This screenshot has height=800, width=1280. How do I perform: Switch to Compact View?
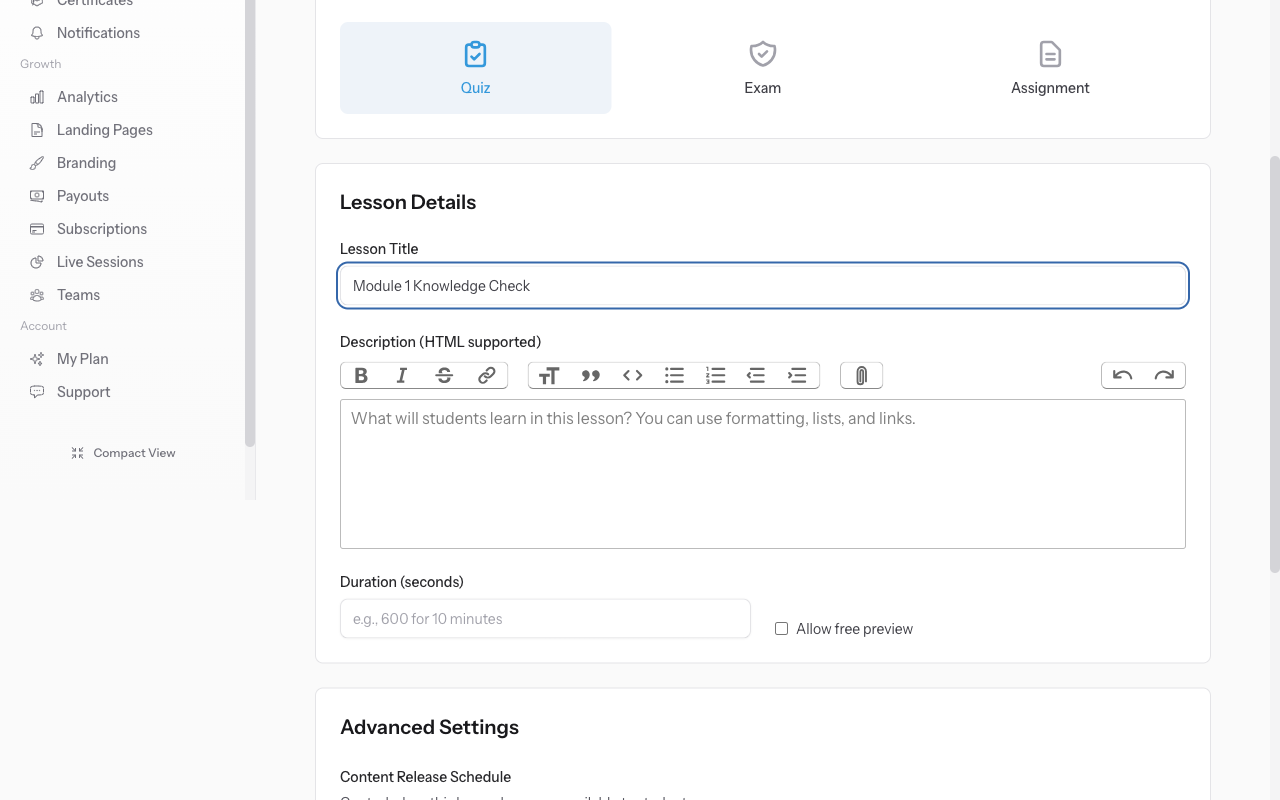(x=122, y=452)
